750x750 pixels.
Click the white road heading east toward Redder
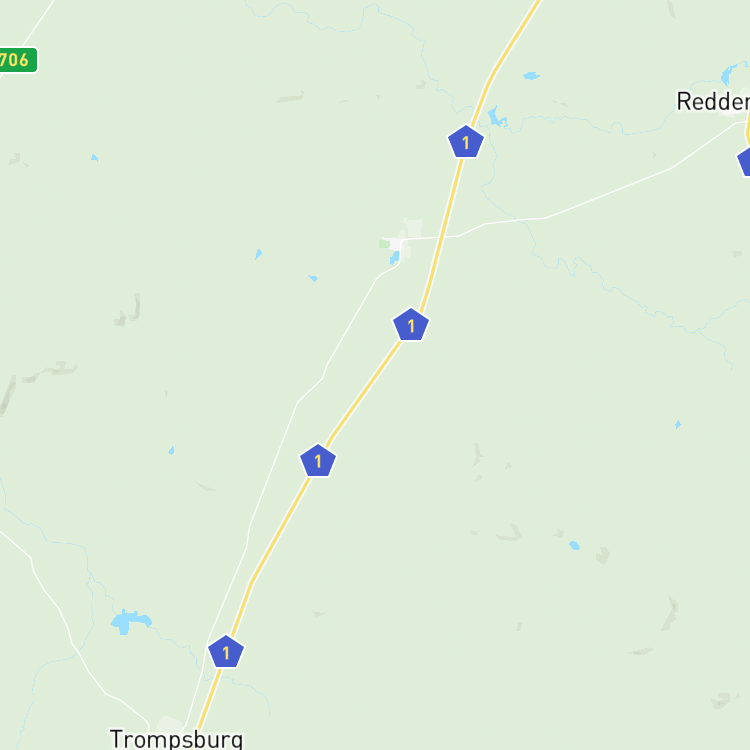pyautogui.click(x=607, y=193)
